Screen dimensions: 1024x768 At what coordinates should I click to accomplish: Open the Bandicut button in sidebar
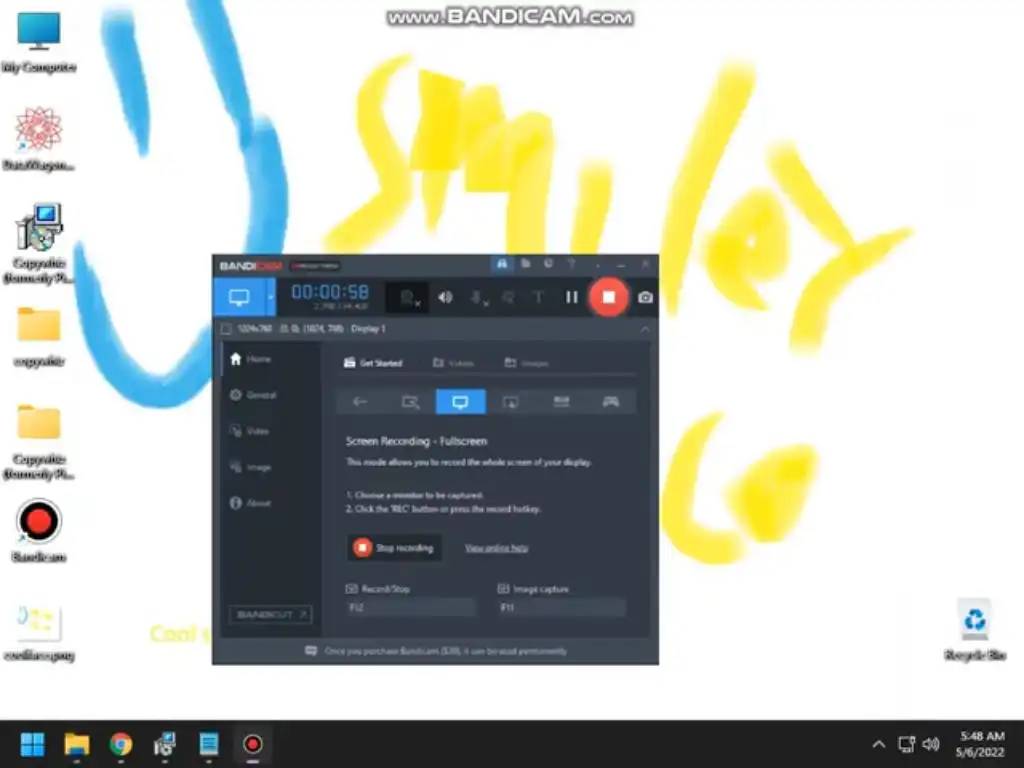pyautogui.click(x=270, y=615)
